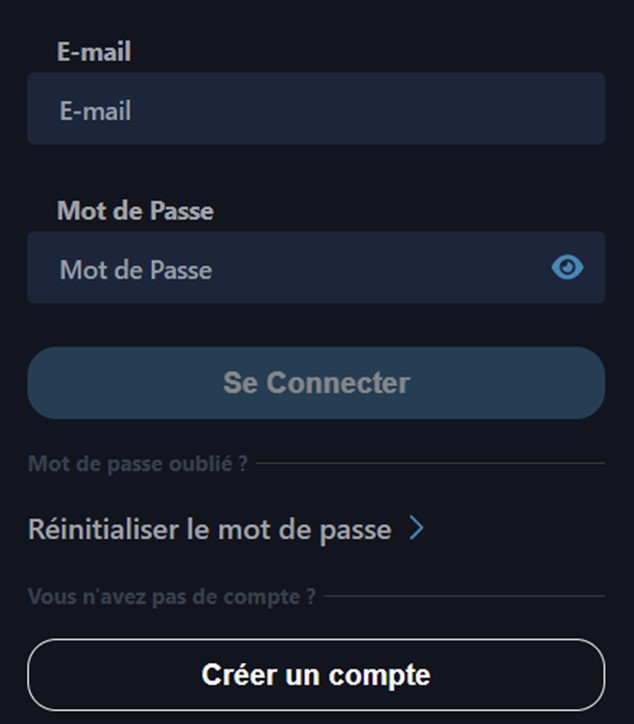The width and height of the screenshot is (634, 724).
Task: Click the "Vous n'avez pas de compte ?" text
Action: pyautogui.click(x=172, y=597)
